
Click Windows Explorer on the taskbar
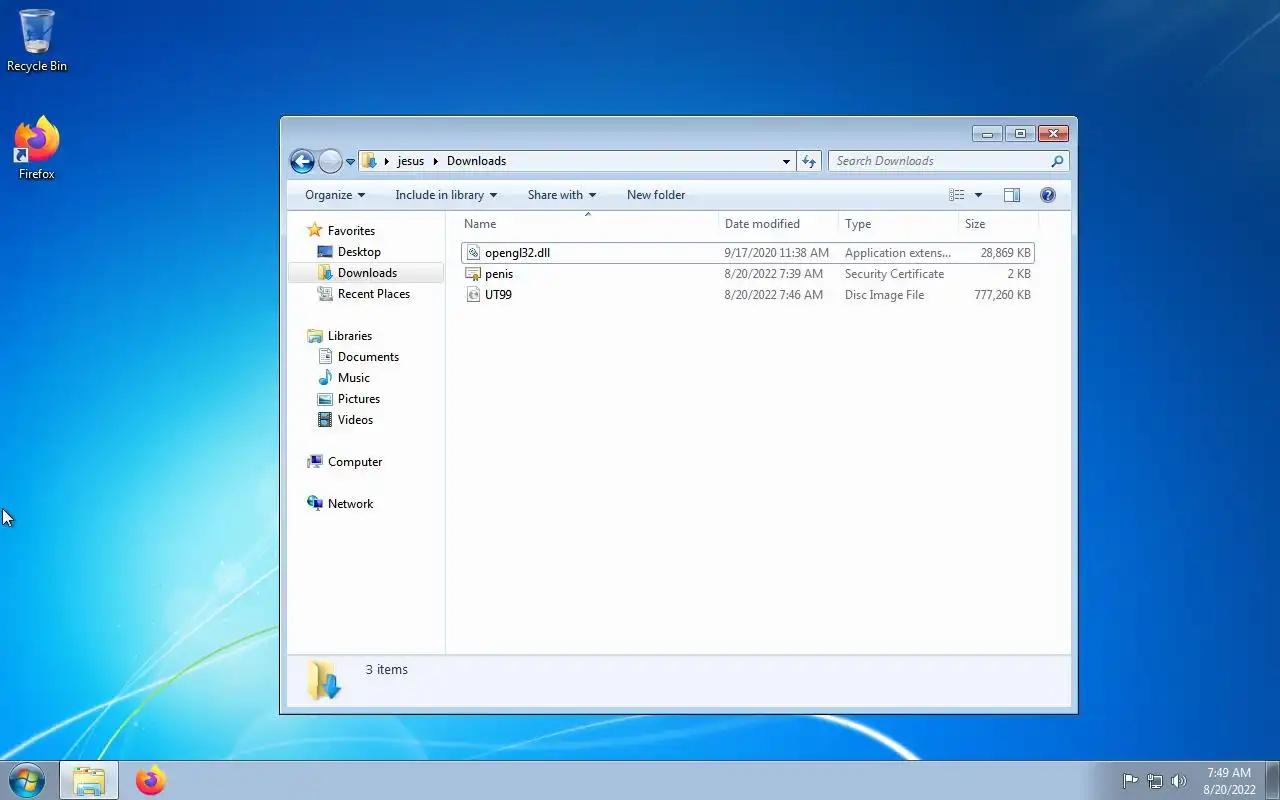point(89,780)
